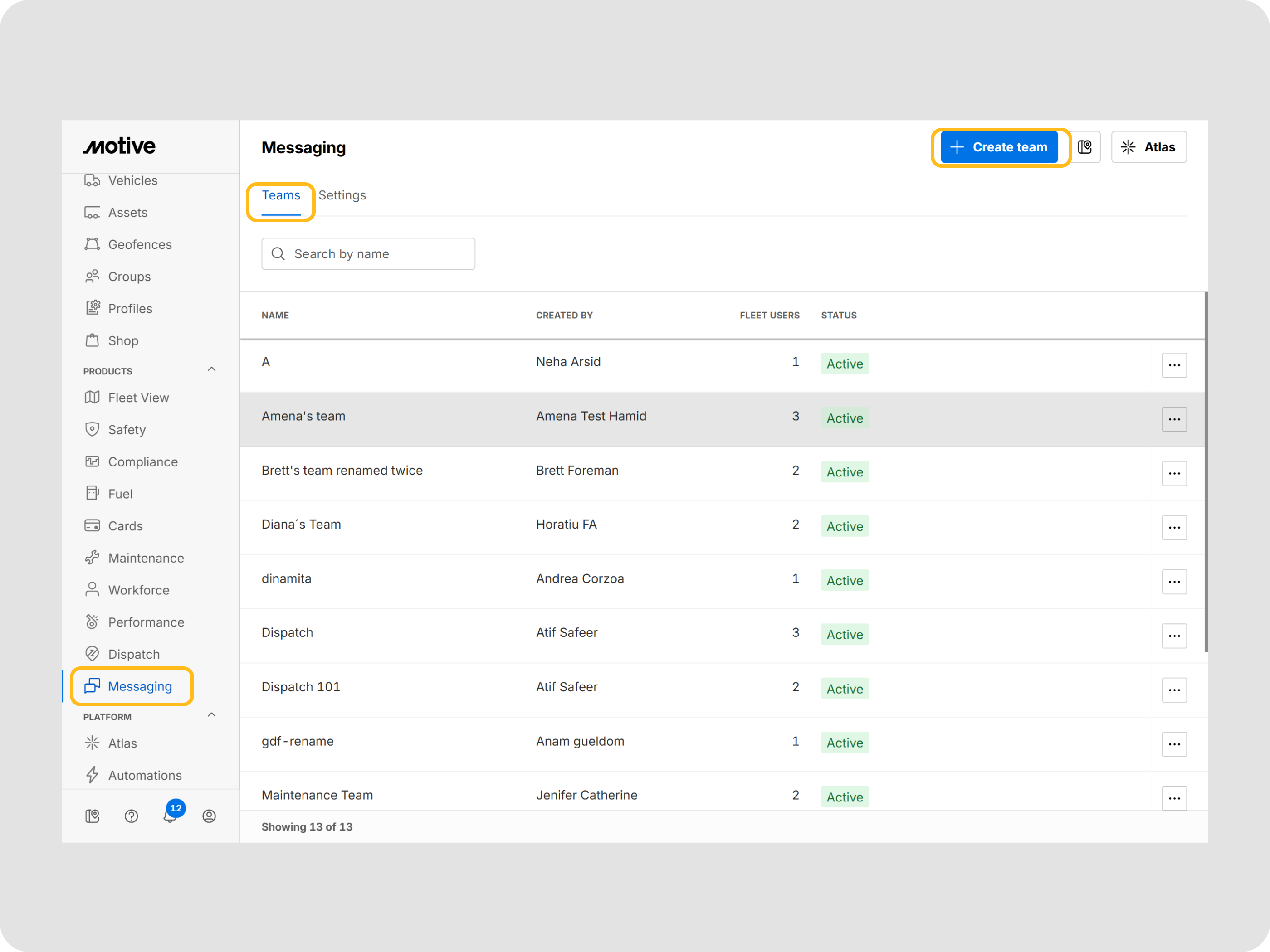This screenshot has height=952, width=1270.
Task: Select the Dispatch 101 team row
Action: click(x=722, y=690)
